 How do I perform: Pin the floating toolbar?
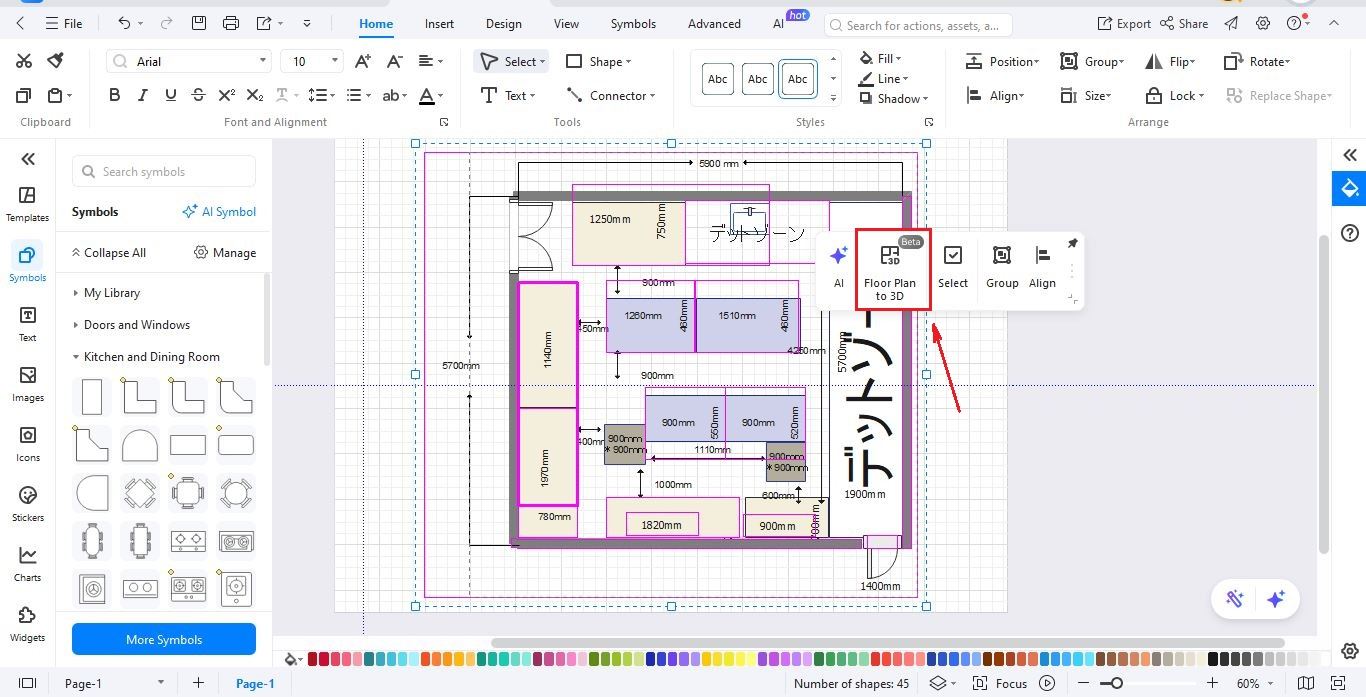click(x=1072, y=243)
